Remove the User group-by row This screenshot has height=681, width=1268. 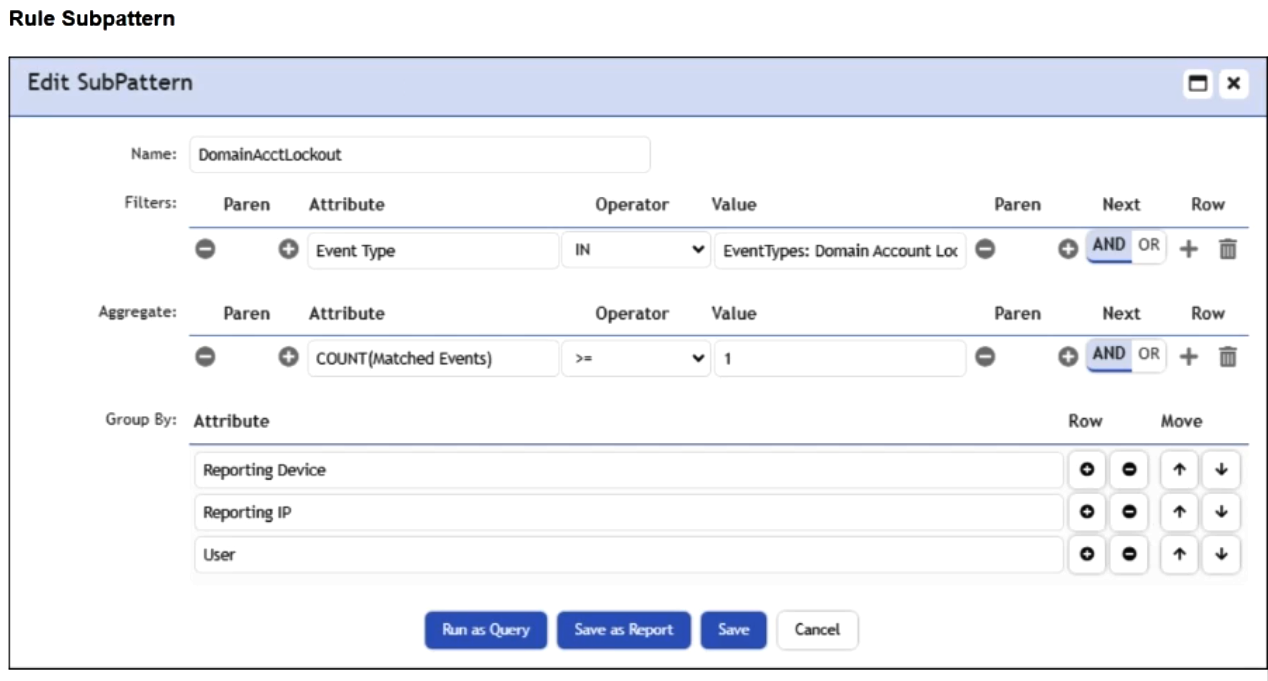click(x=1129, y=554)
